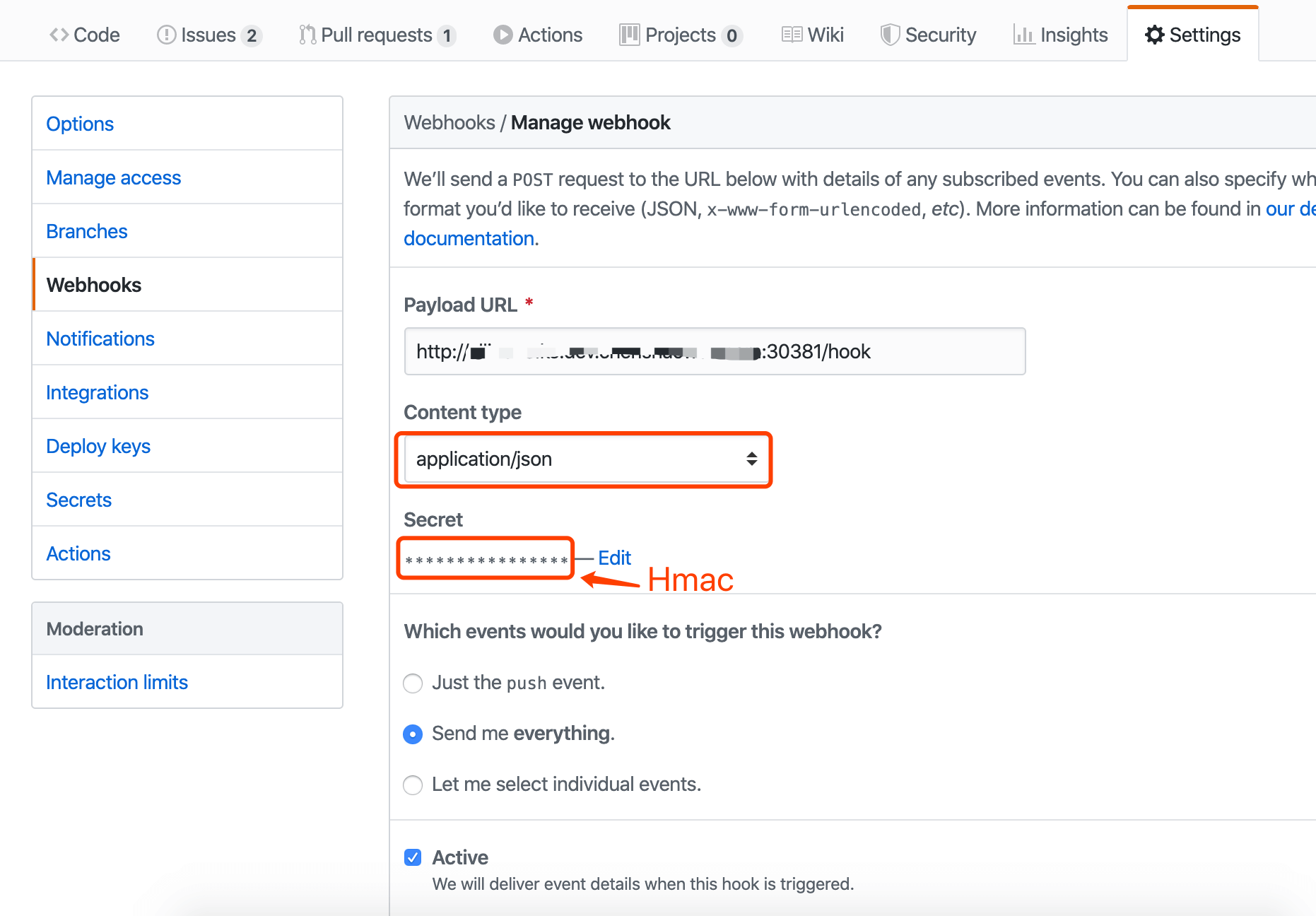1316x916 pixels.
Task: Click the Insights graph icon
Action: pyautogui.click(x=1023, y=35)
